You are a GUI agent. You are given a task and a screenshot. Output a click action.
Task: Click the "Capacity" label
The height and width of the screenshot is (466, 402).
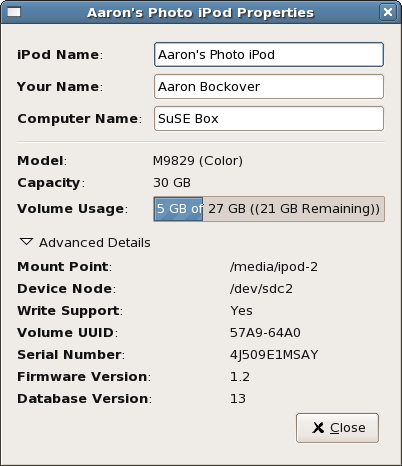[51, 183]
